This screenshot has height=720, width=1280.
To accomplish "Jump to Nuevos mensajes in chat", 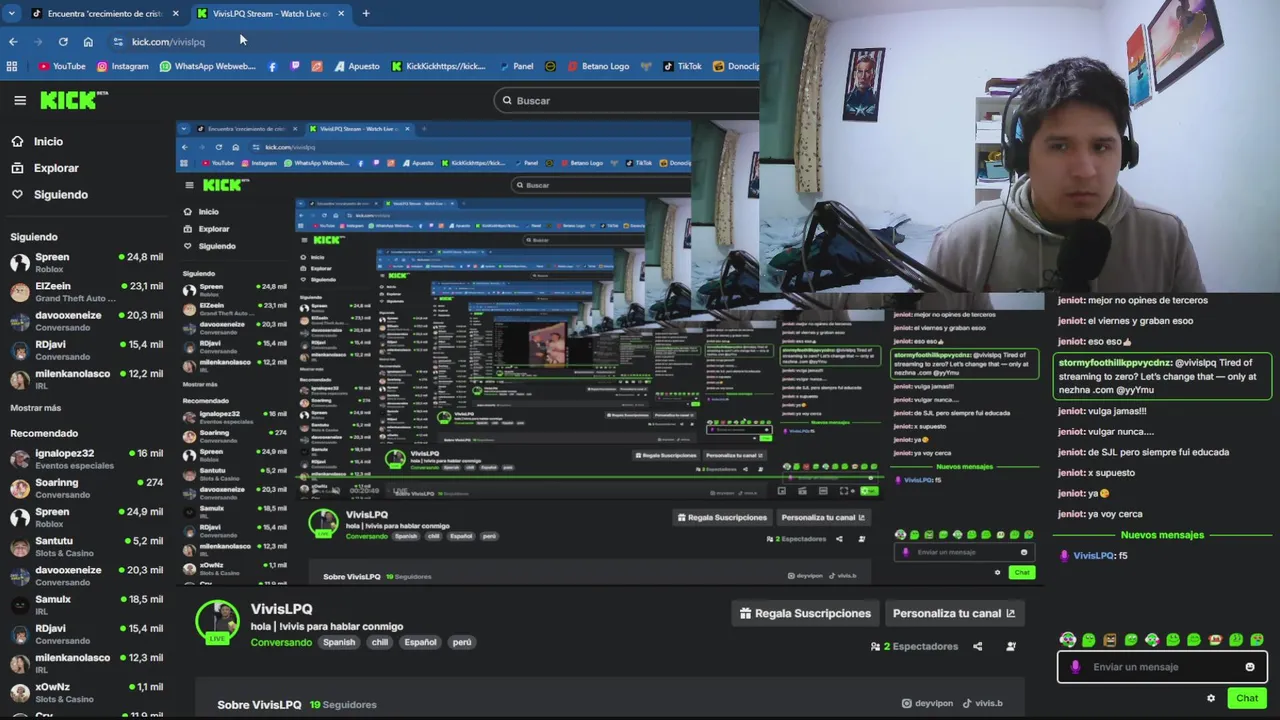I will click(1162, 535).
